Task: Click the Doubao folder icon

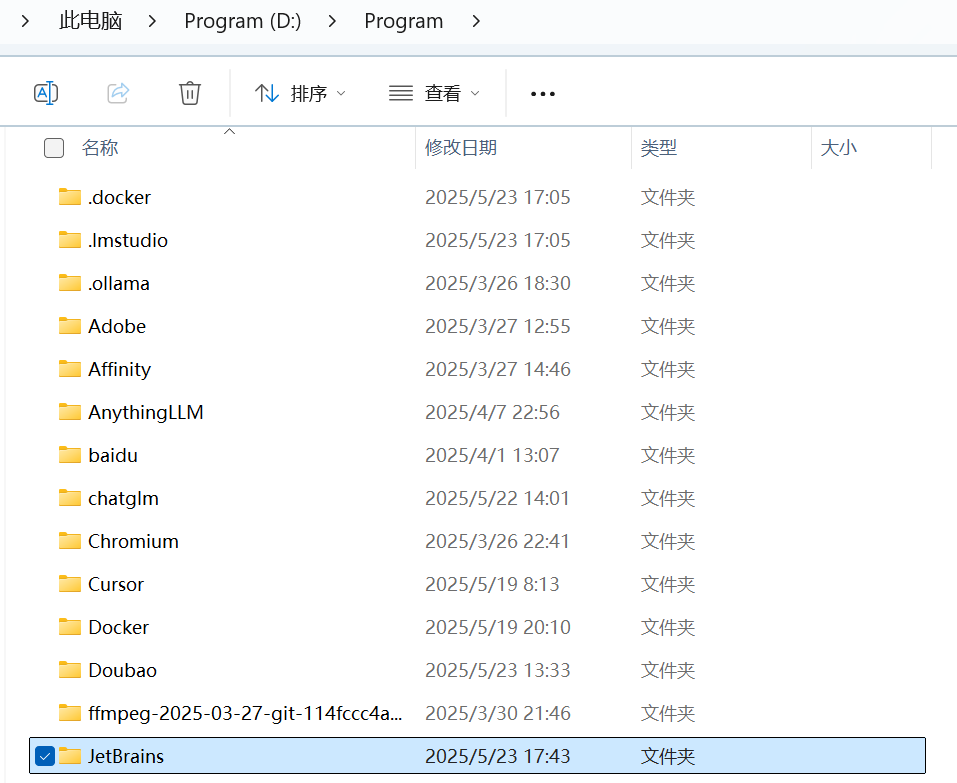Action: point(70,670)
